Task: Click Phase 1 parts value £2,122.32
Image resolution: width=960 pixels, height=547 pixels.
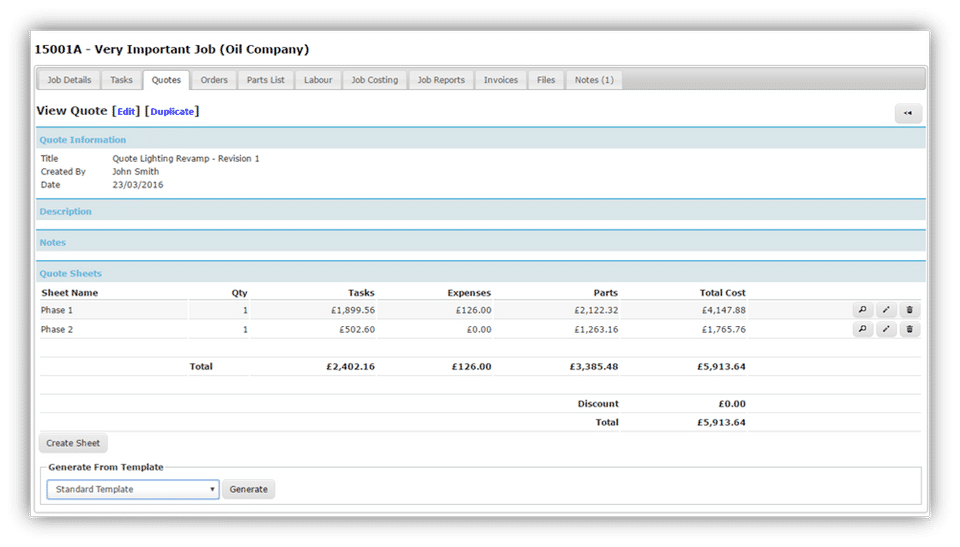Action: point(596,310)
